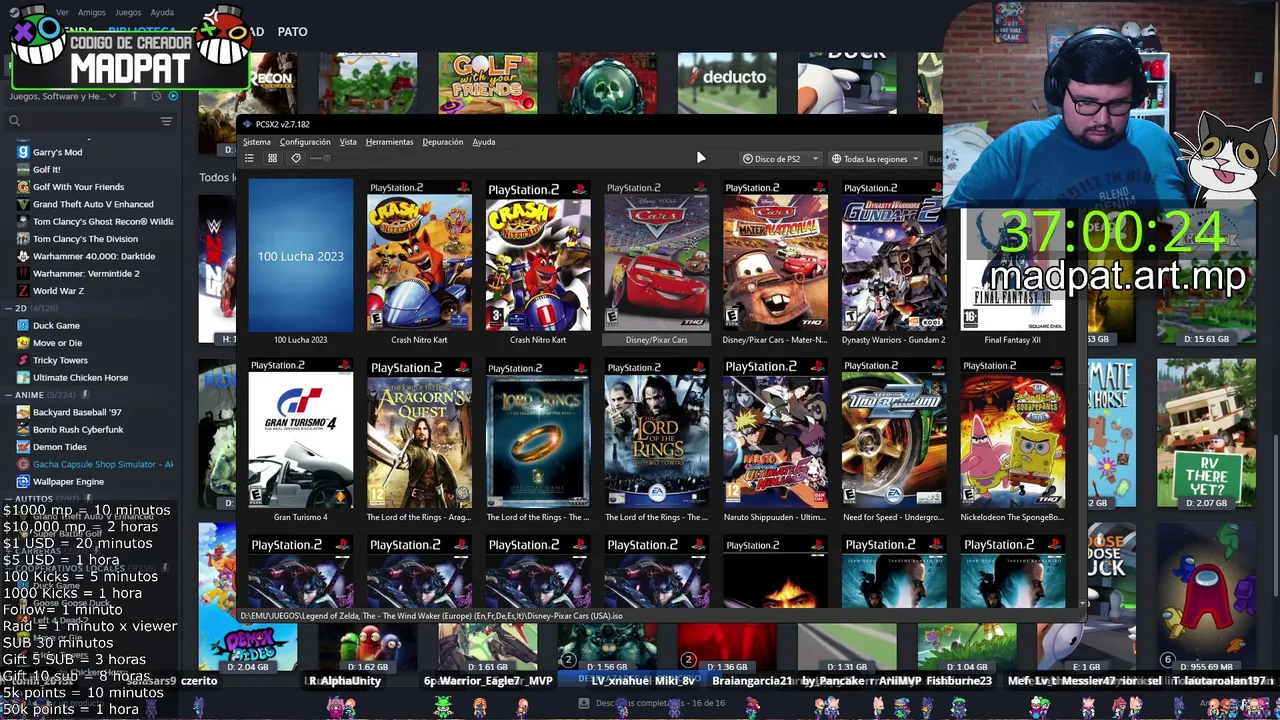The image size is (1280, 720).
Task: Click Garry's Mod icon in Steam sidebar
Action: pyautogui.click(x=23, y=152)
